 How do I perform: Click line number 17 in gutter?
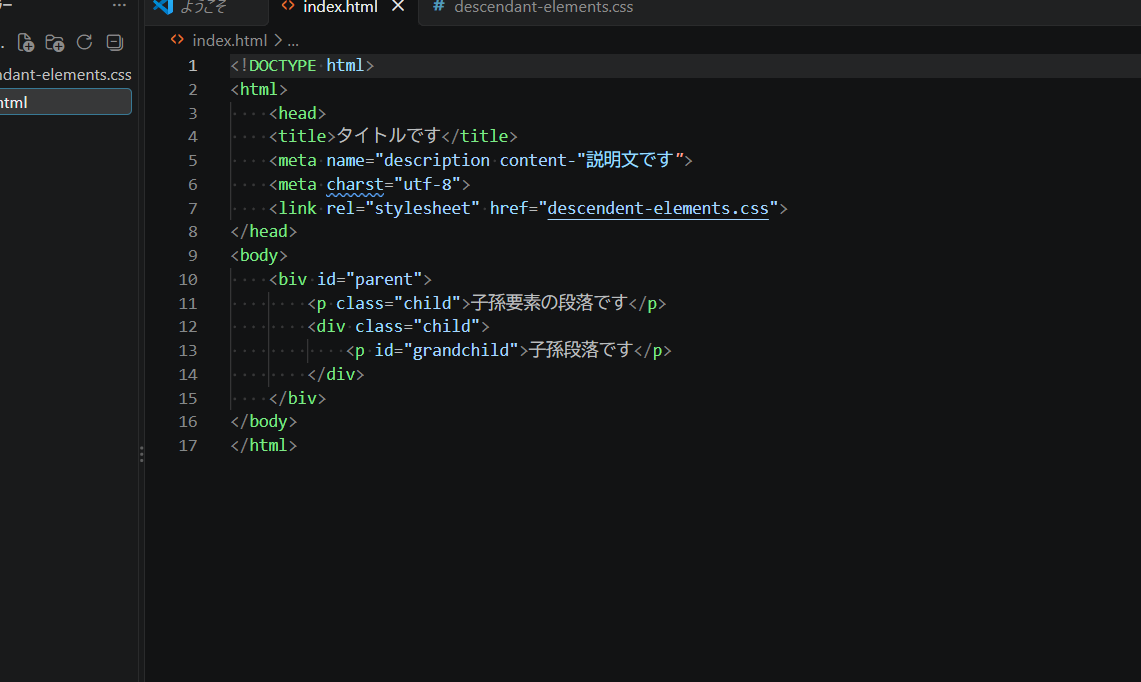[x=188, y=445]
